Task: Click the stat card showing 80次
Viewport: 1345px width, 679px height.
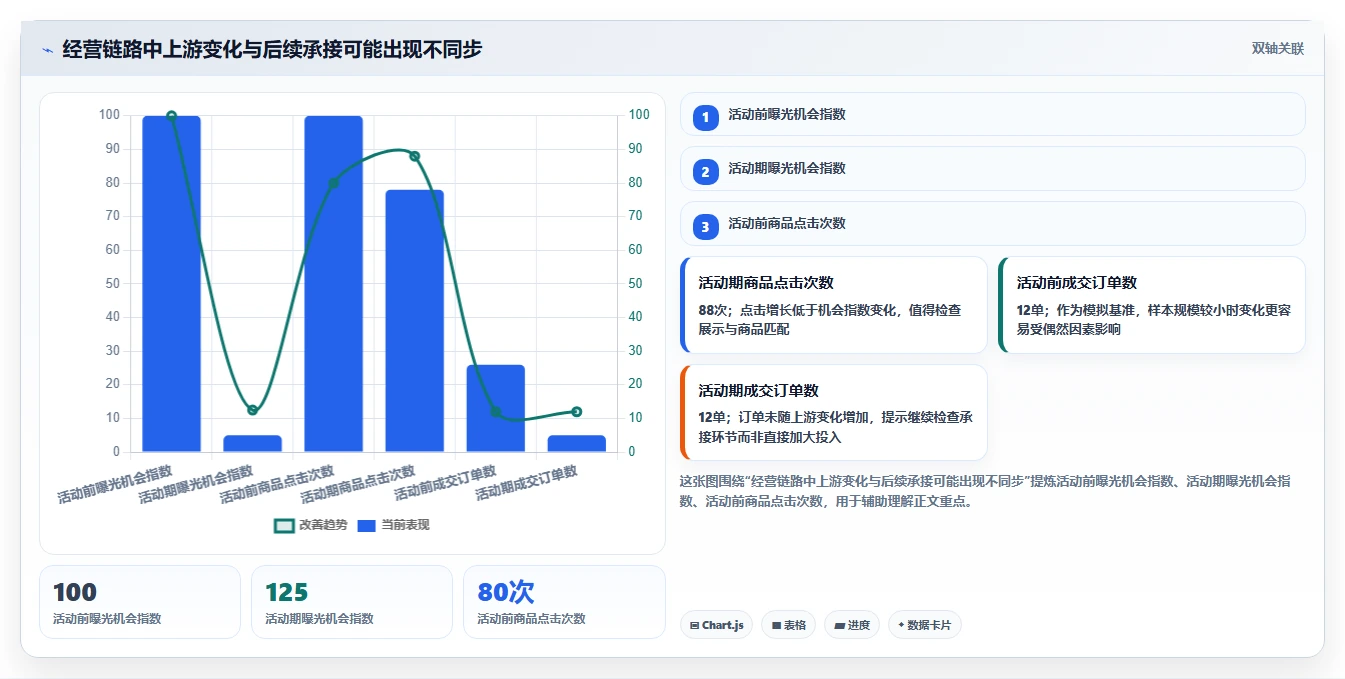Action: pyautogui.click(x=564, y=602)
